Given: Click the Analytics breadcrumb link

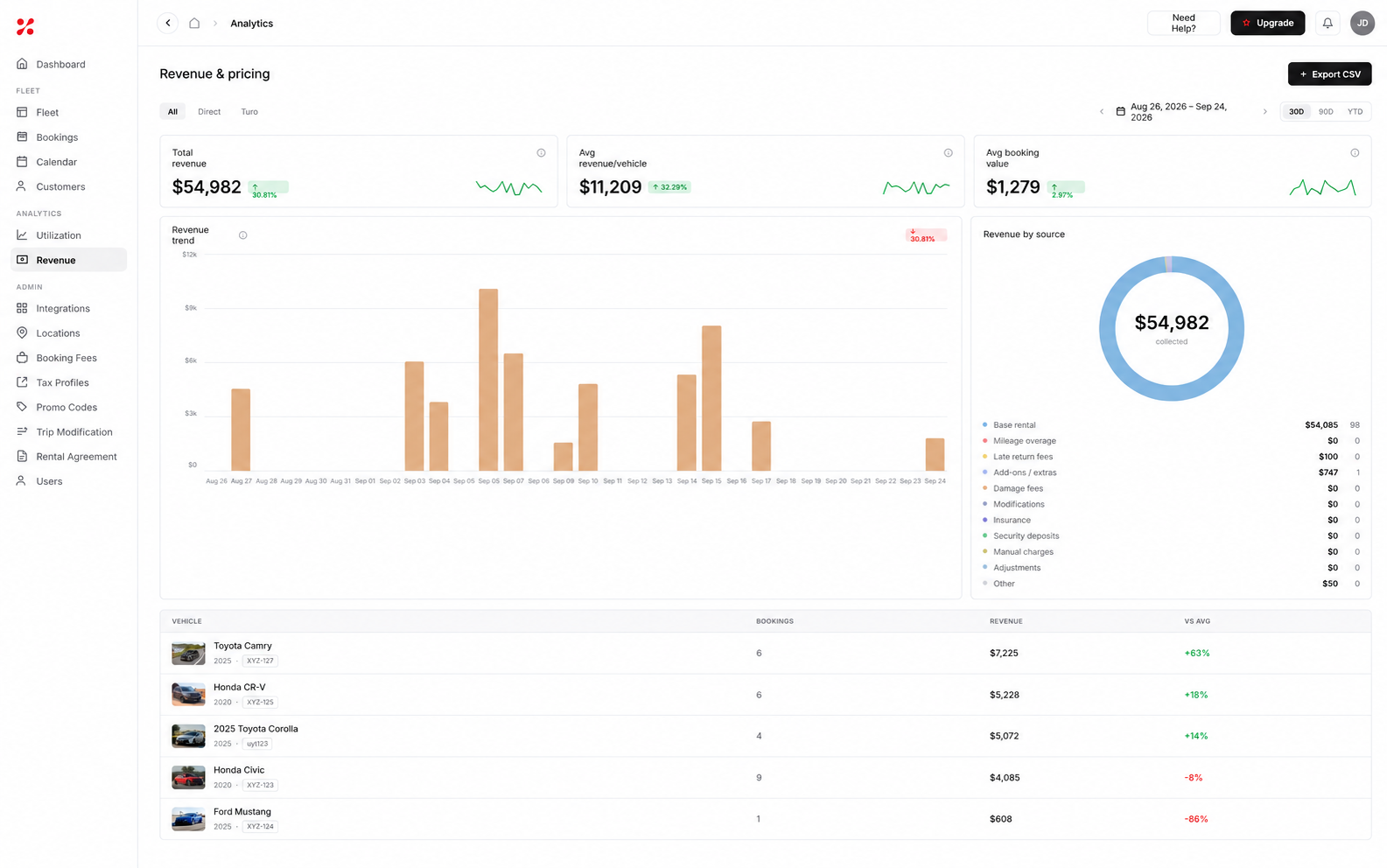Looking at the screenshot, I should (251, 24).
